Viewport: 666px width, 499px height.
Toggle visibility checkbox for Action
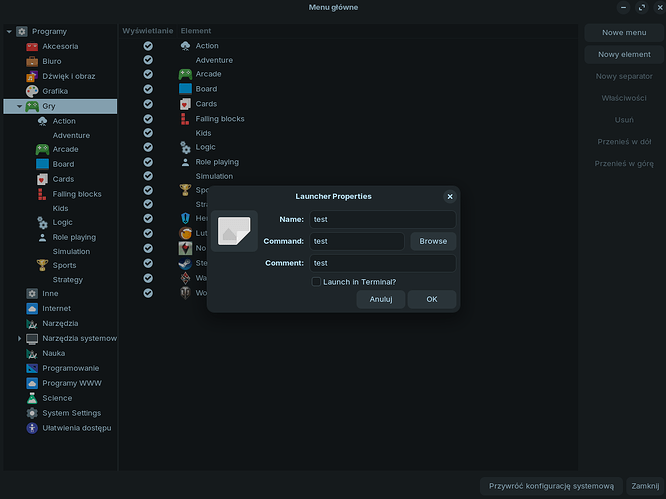148,46
